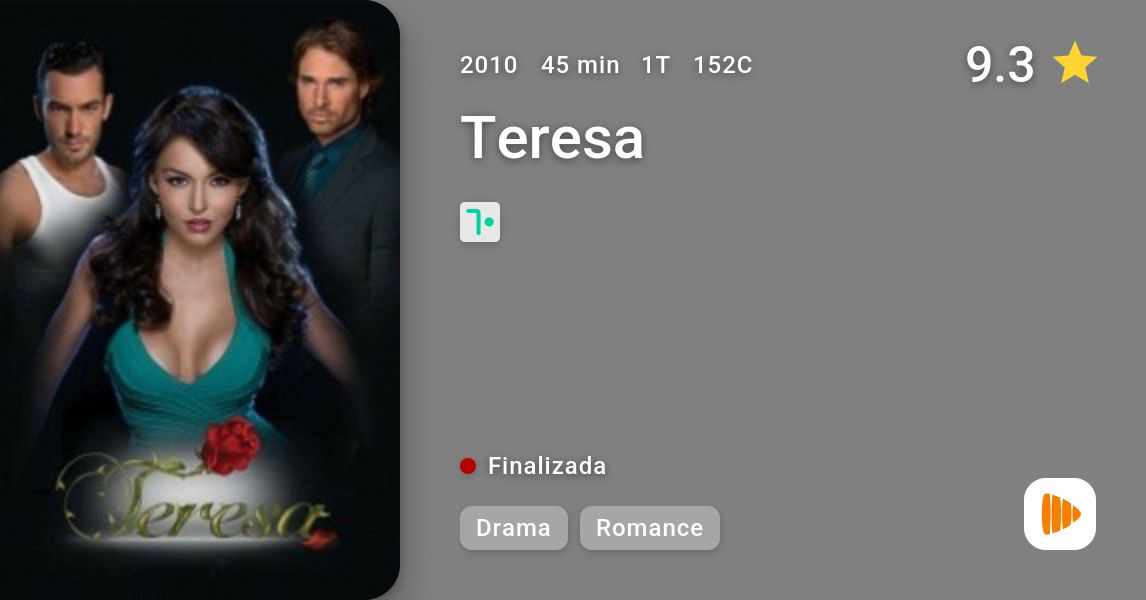Select the Drama genre tag
Viewport: 1146px width, 600px height.
point(513,528)
